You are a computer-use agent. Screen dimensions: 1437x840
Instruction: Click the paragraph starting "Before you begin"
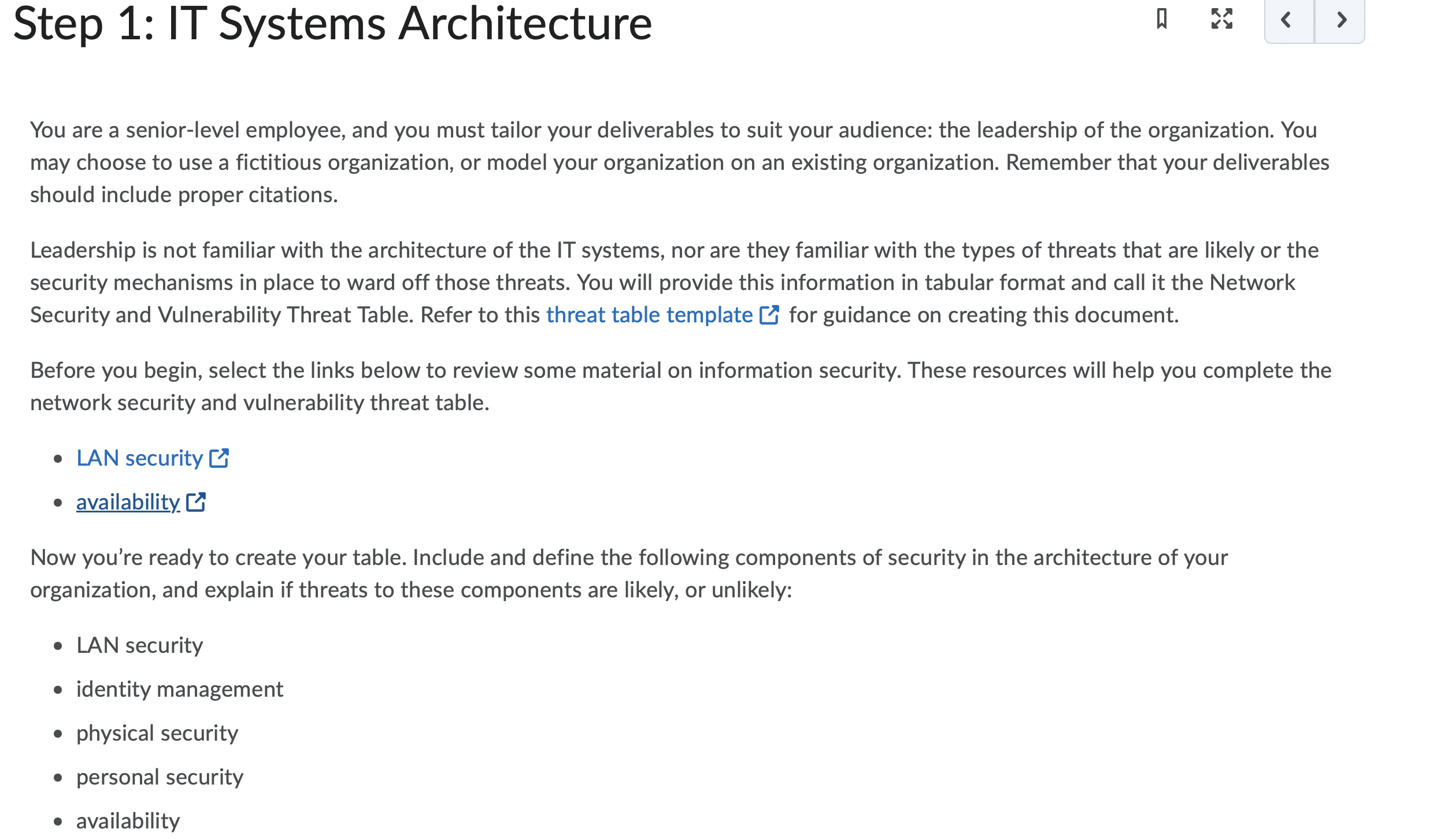click(680, 386)
